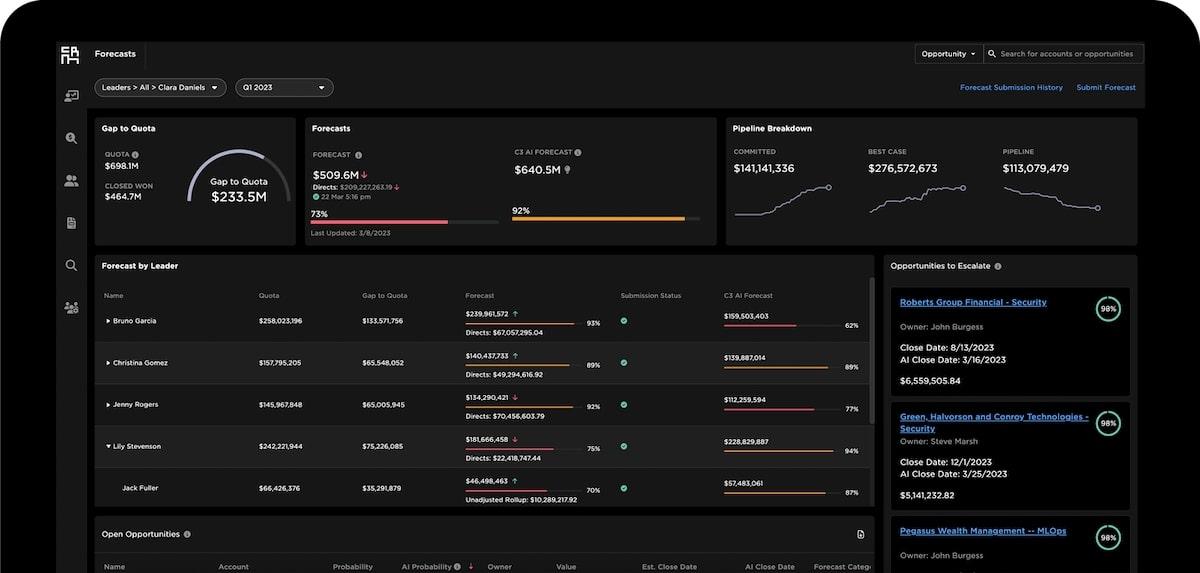
Task: Click Bruno Garcia's submission status checkmark
Action: [x=624, y=321]
